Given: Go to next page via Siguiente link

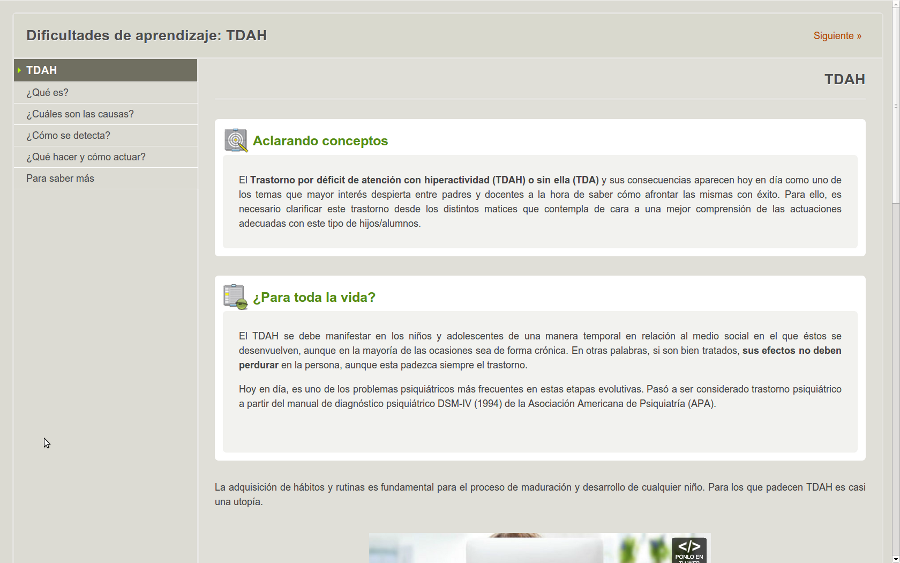Looking at the screenshot, I should [837, 36].
